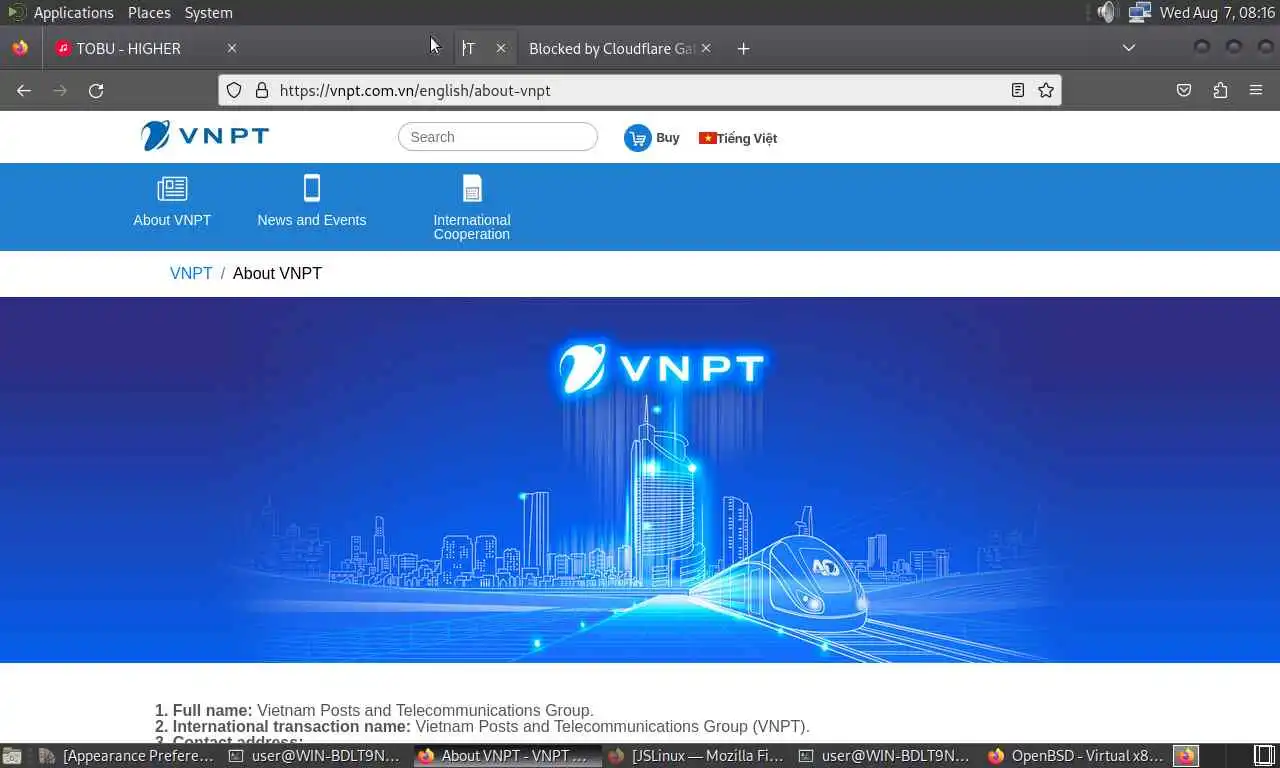This screenshot has width=1280, height=768.
Task: Close the Blocked by Cloudflare tab
Action: [706, 48]
